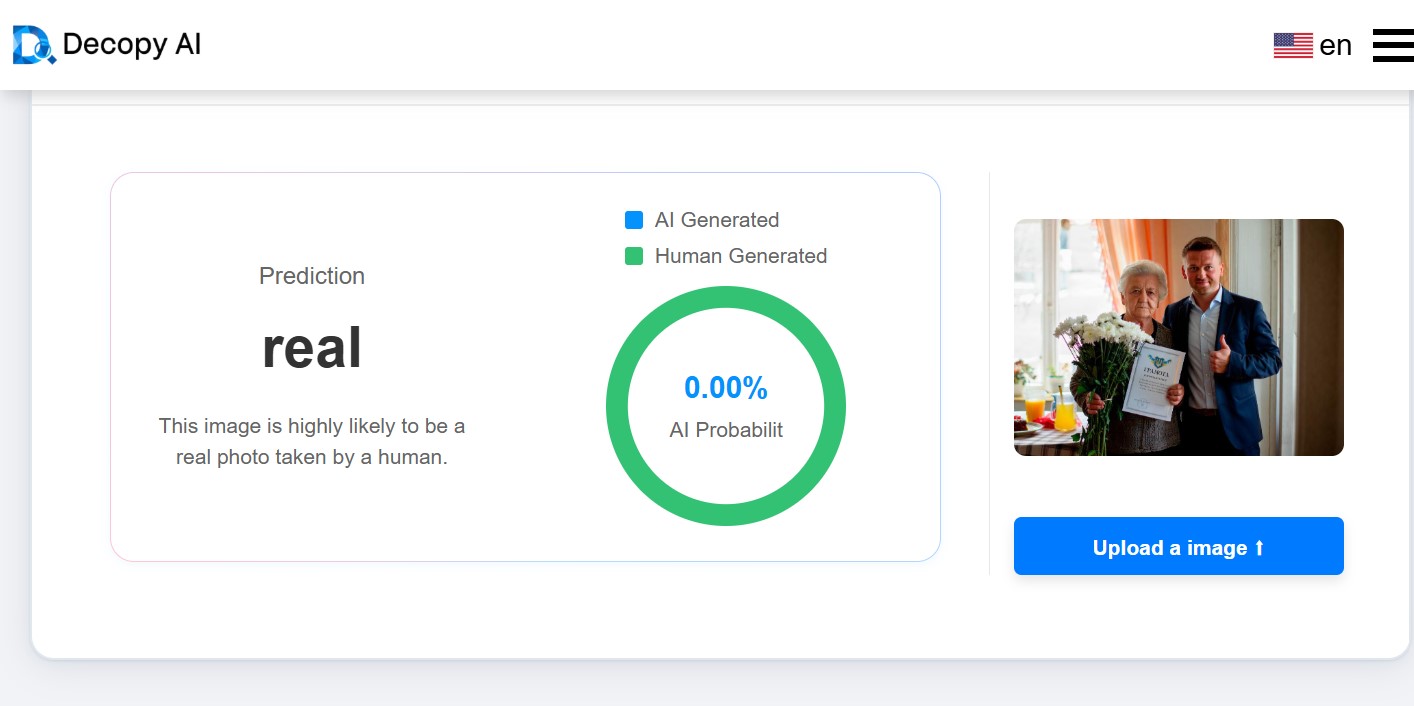Click the upward arrow icon in the Upload button
Viewport: 1414px width, 706px height.
coord(1259,548)
